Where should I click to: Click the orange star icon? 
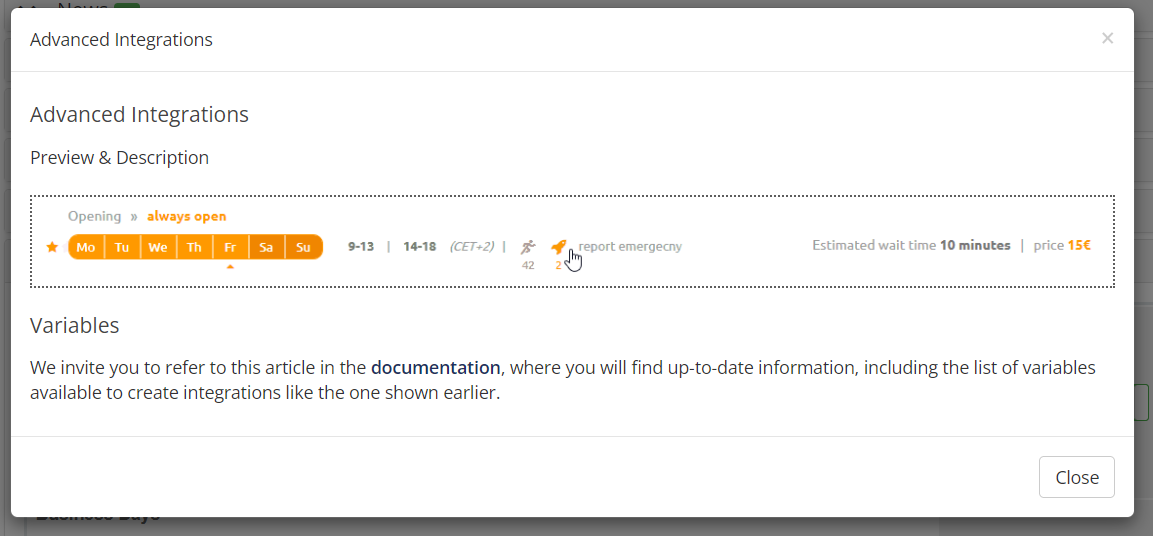point(52,247)
